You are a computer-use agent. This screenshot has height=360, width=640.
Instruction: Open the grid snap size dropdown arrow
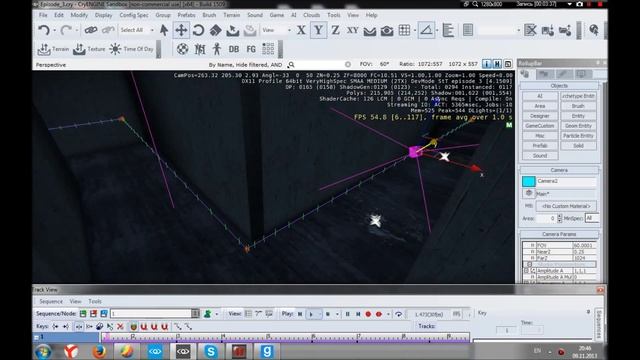pyautogui.click(x=415, y=31)
